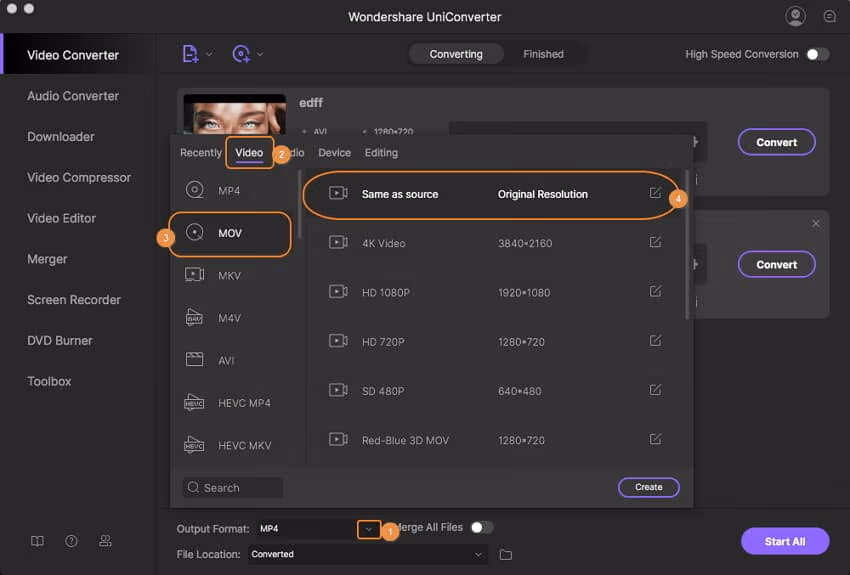Click the help question mark icon
The height and width of the screenshot is (575, 850).
click(x=71, y=541)
